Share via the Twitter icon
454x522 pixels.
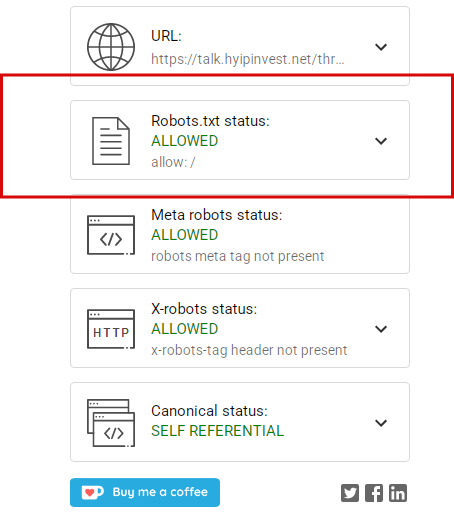350,493
